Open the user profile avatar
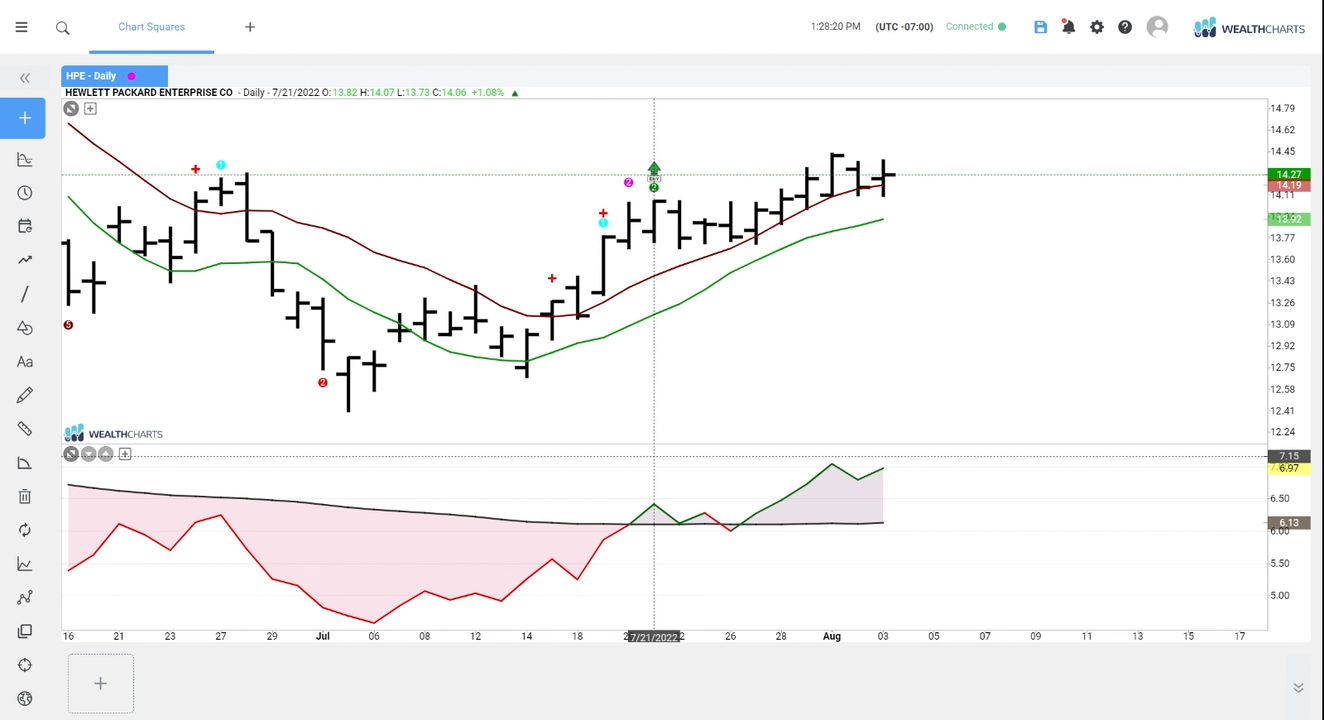The width and height of the screenshot is (1324, 720). tap(1157, 27)
